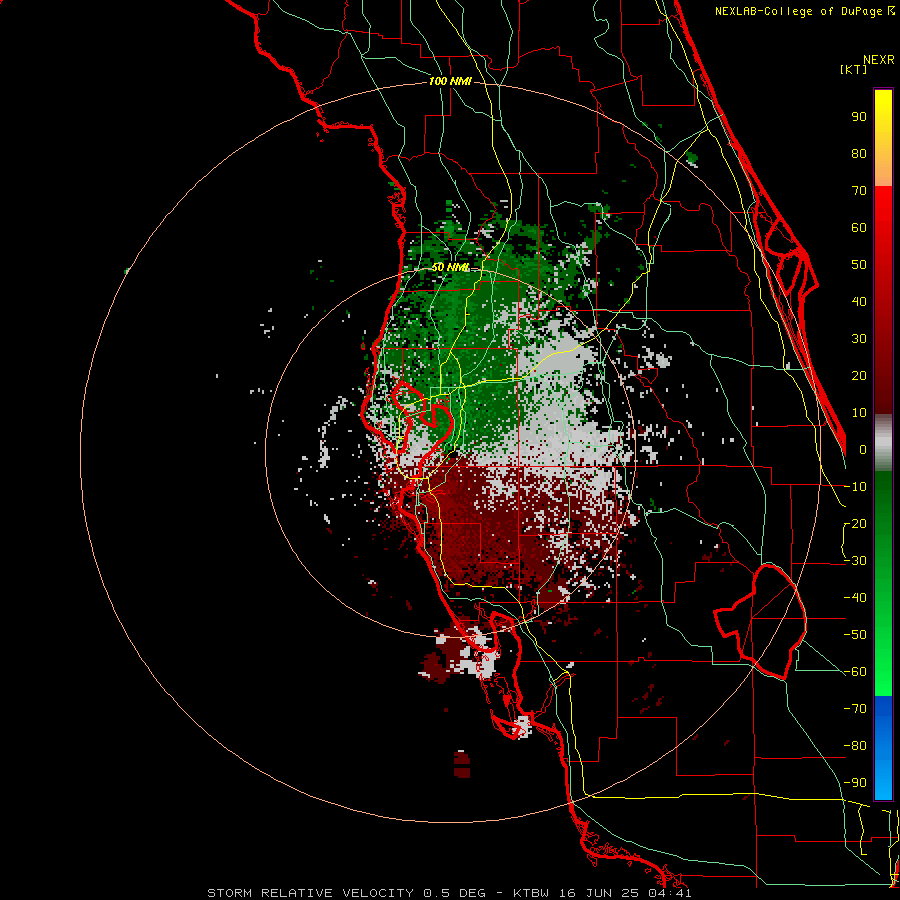
Task: Click the positive 30 color scale label
Action: pos(859,338)
